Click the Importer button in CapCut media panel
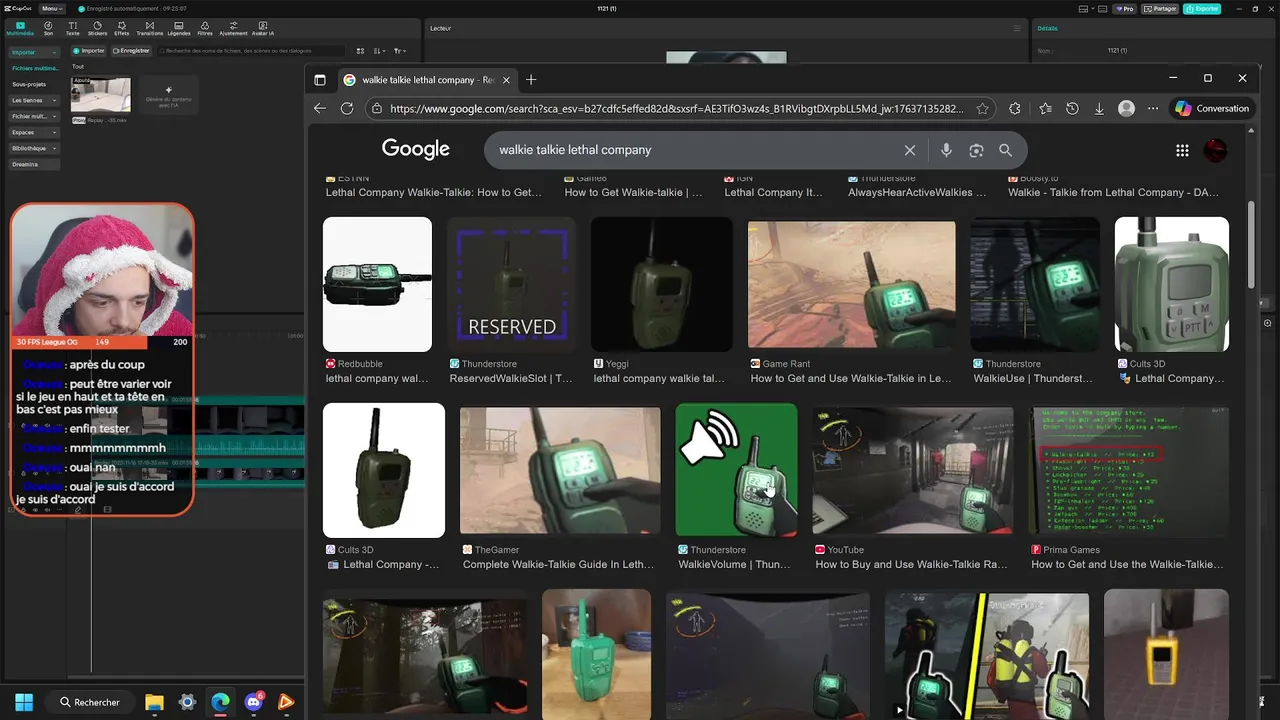The width and height of the screenshot is (1280, 720). (x=89, y=50)
